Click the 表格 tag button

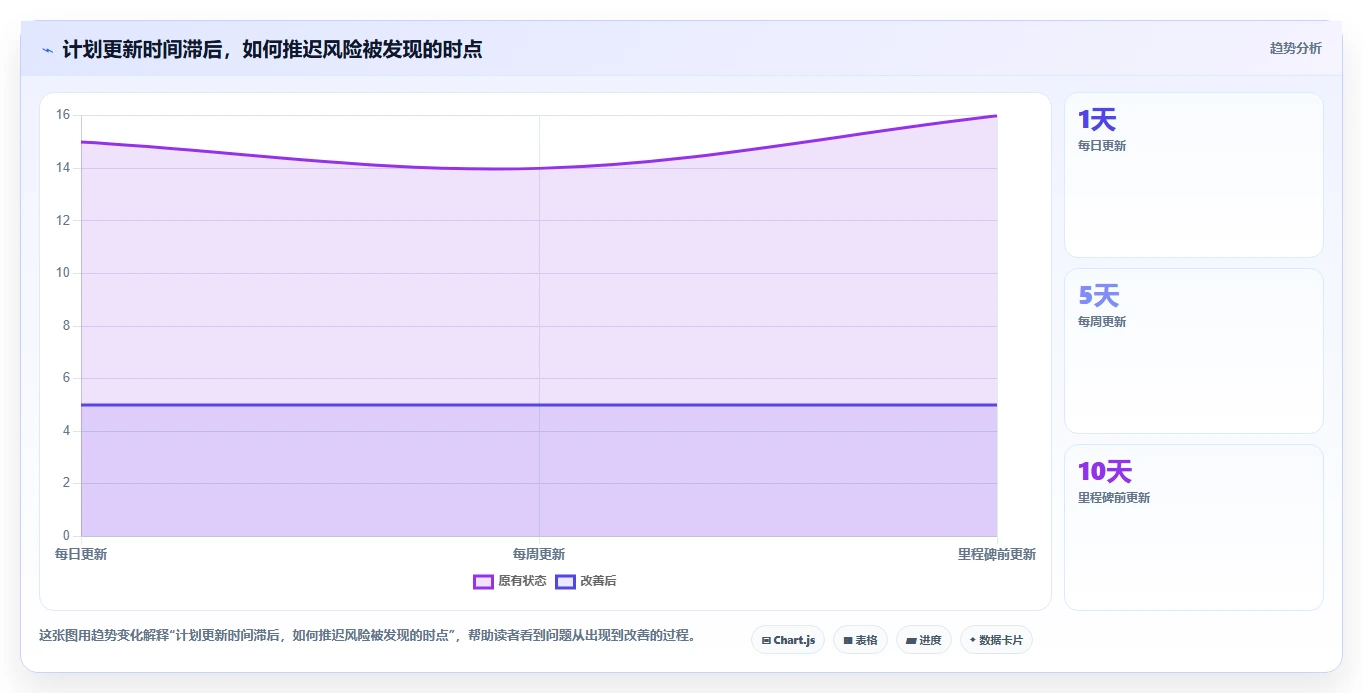[x=860, y=640]
